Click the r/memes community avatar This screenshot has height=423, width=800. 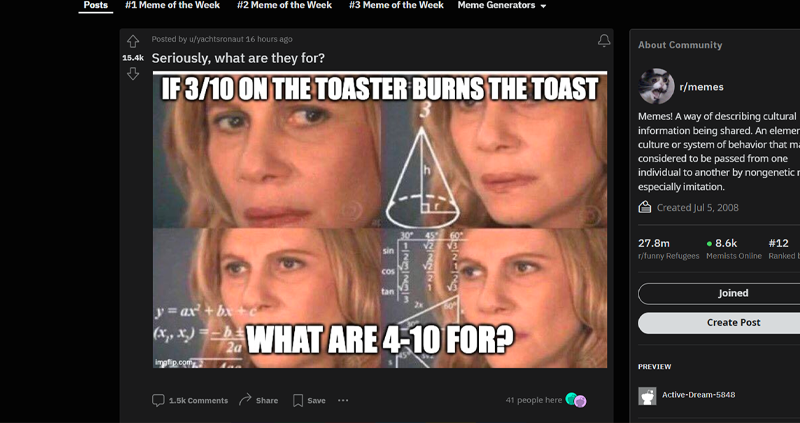[656, 87]
